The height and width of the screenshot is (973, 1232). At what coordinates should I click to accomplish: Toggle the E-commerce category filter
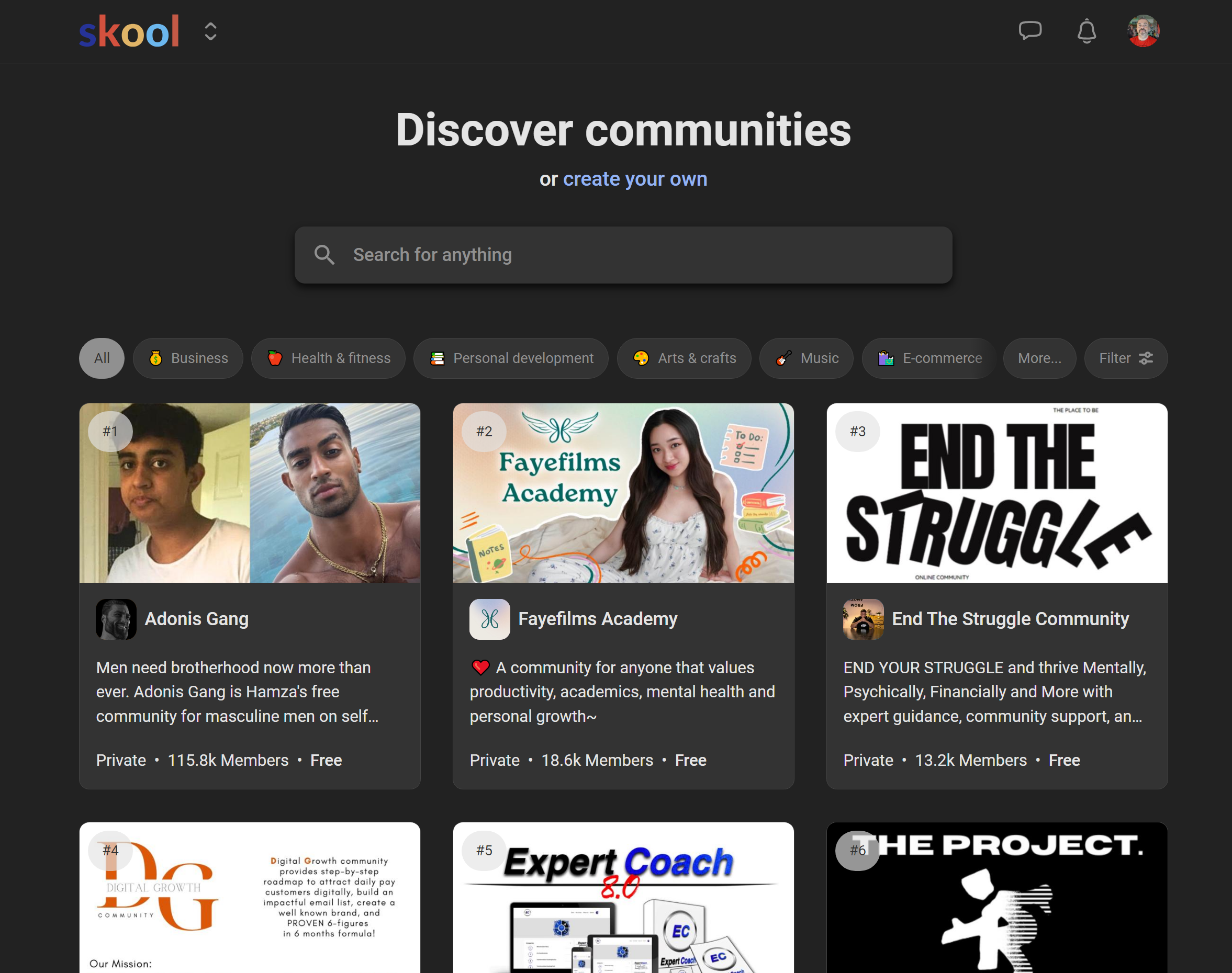[x=929, y=358]
